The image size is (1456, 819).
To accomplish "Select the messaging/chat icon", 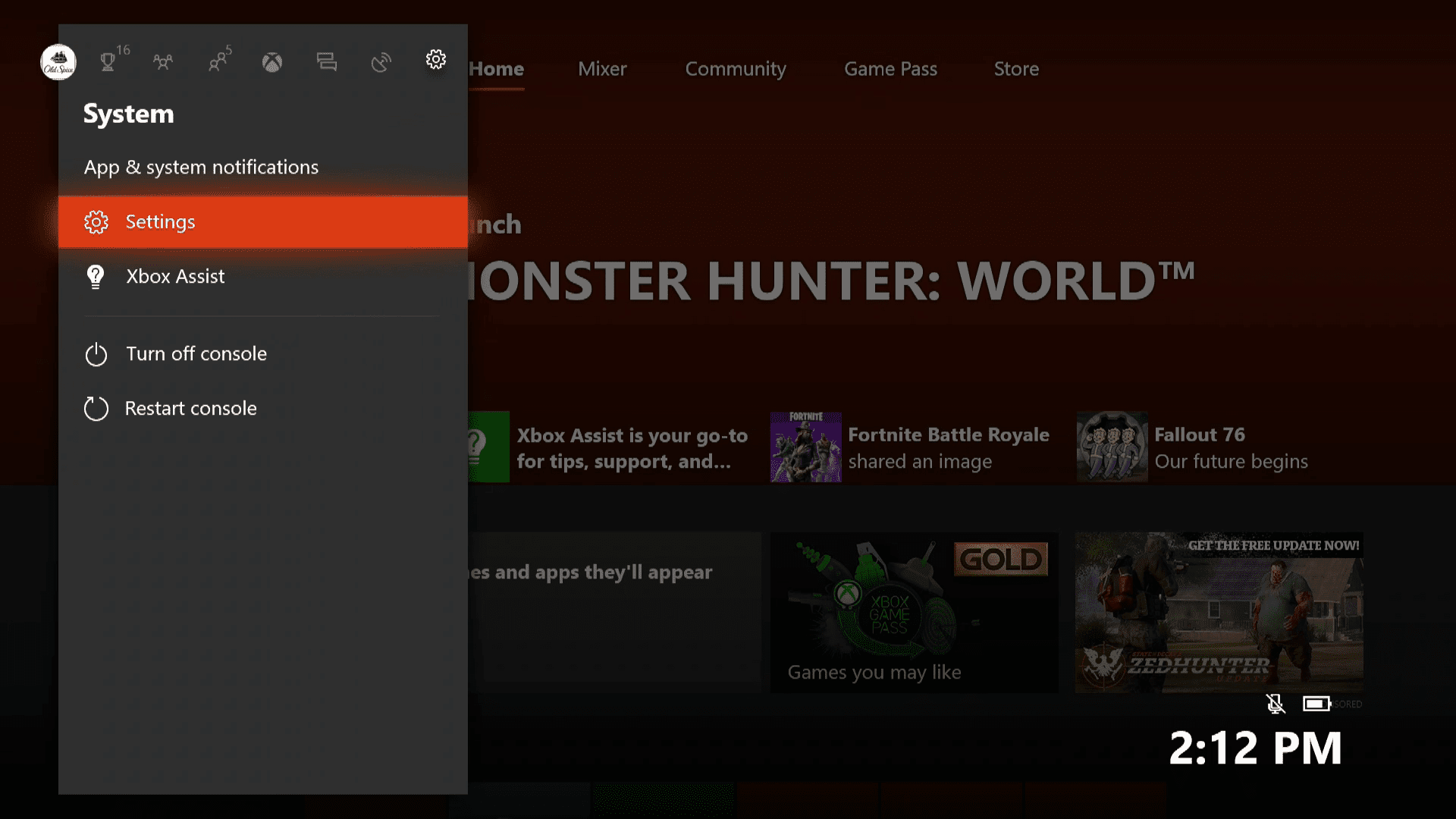I will point(326,60).
